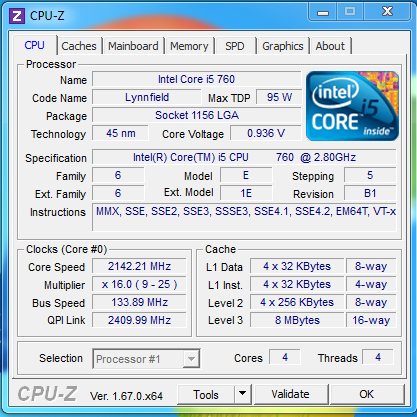Click the Validate button
The height and width of the screenshot is (417, 417).
click(x=290, y=394)
